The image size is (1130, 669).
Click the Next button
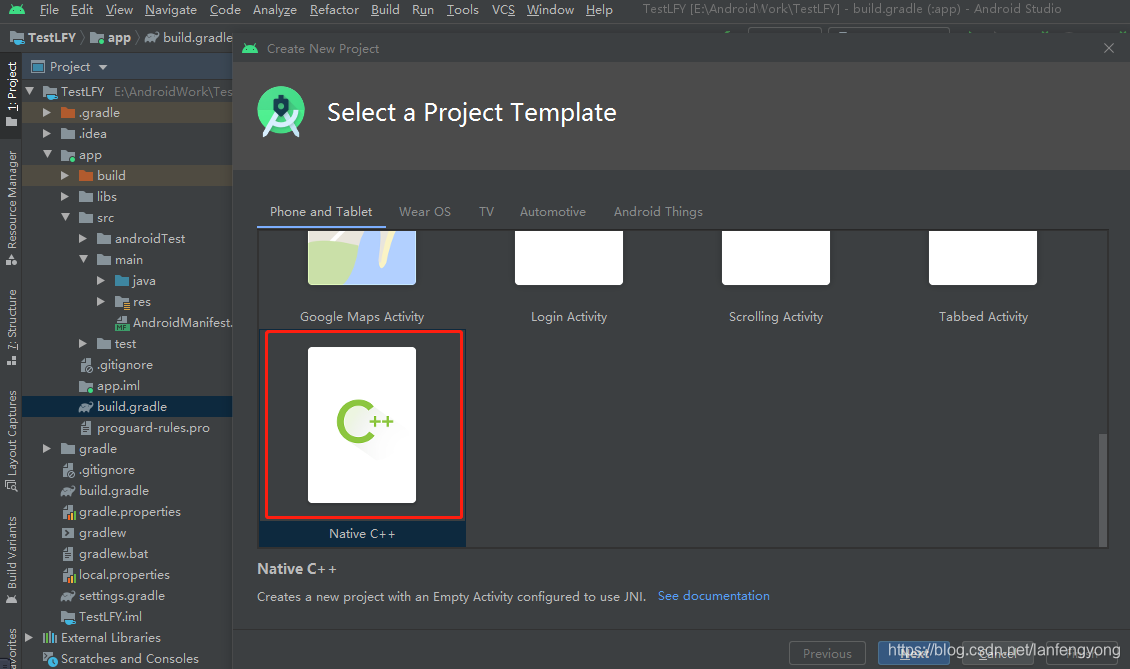(913, 652)
